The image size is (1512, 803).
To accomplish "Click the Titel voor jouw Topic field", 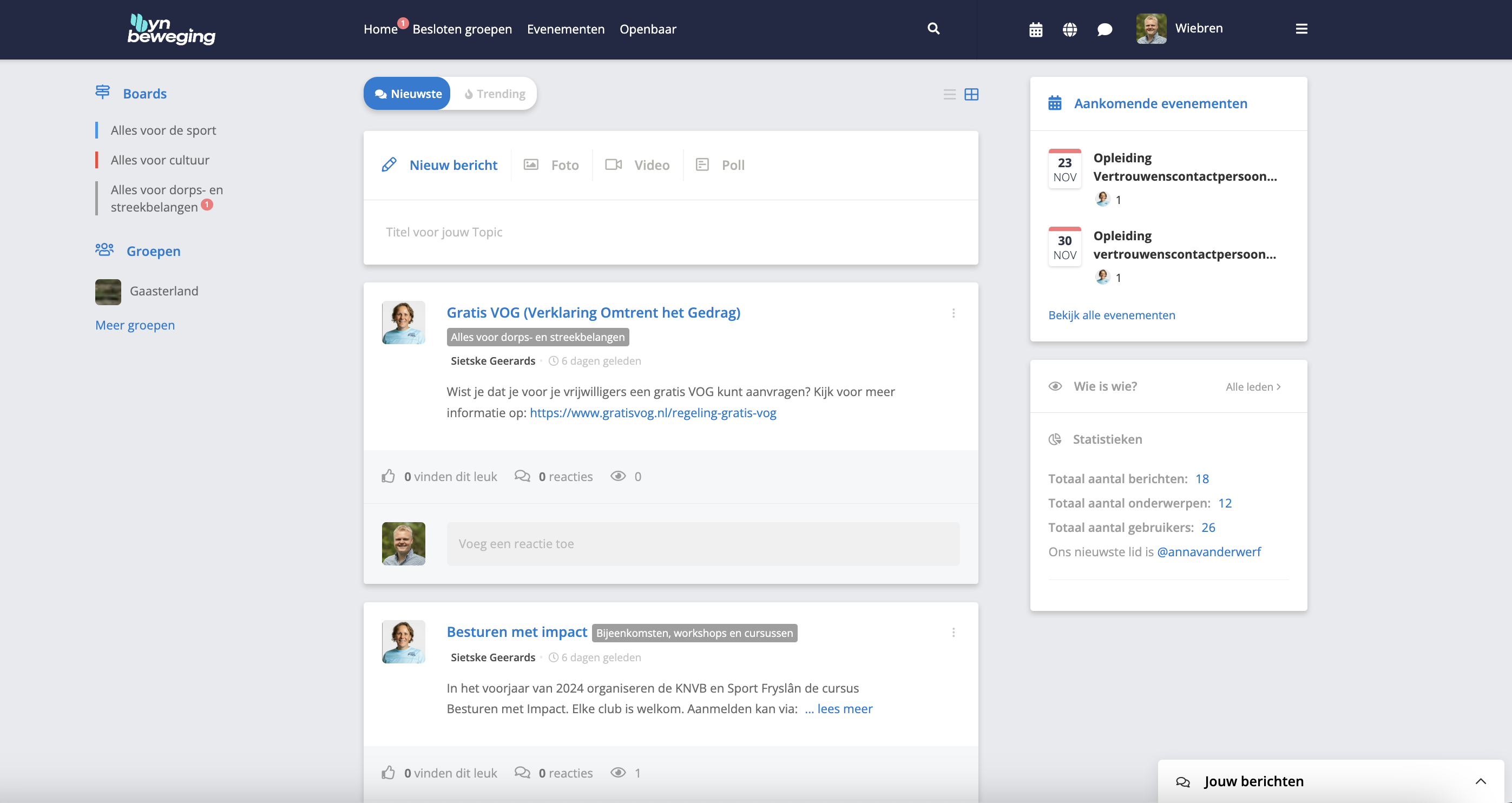I will [x=671, y=232].
